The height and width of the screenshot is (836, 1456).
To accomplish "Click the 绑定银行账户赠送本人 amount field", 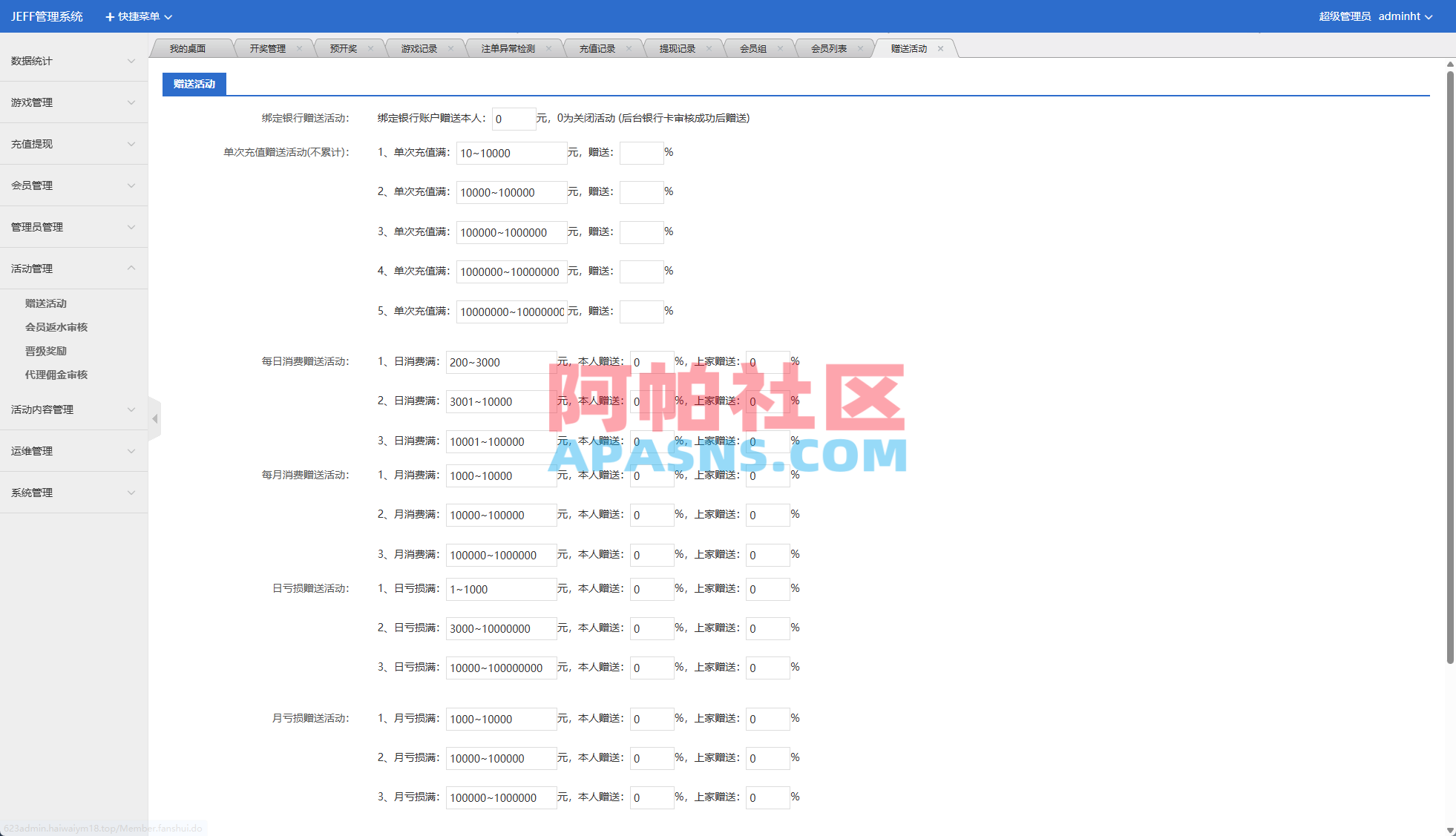I will 513,119.
